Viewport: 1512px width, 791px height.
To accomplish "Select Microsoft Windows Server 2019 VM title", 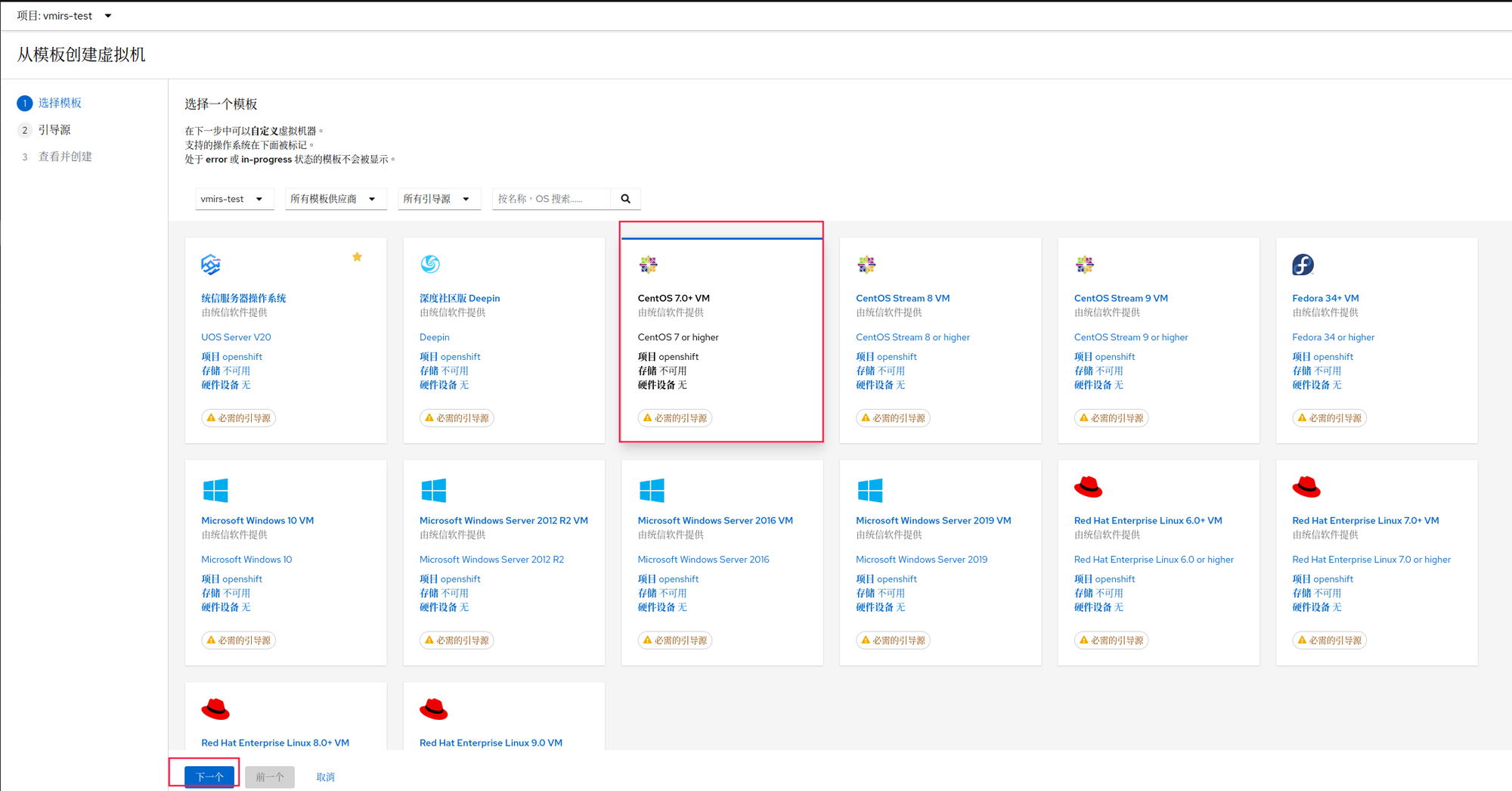I will point(934,520).
